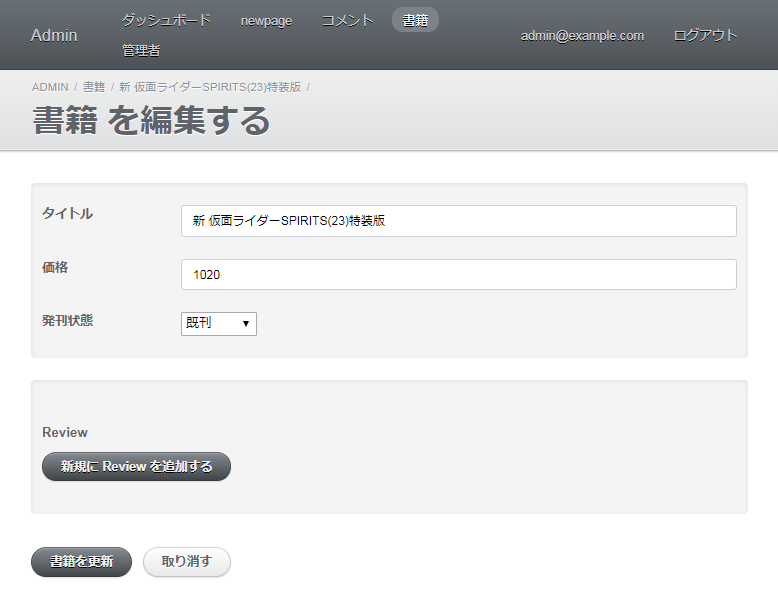
Task: Open the コメント menu item
Action: pyautogui.click(x=347, y=20)
